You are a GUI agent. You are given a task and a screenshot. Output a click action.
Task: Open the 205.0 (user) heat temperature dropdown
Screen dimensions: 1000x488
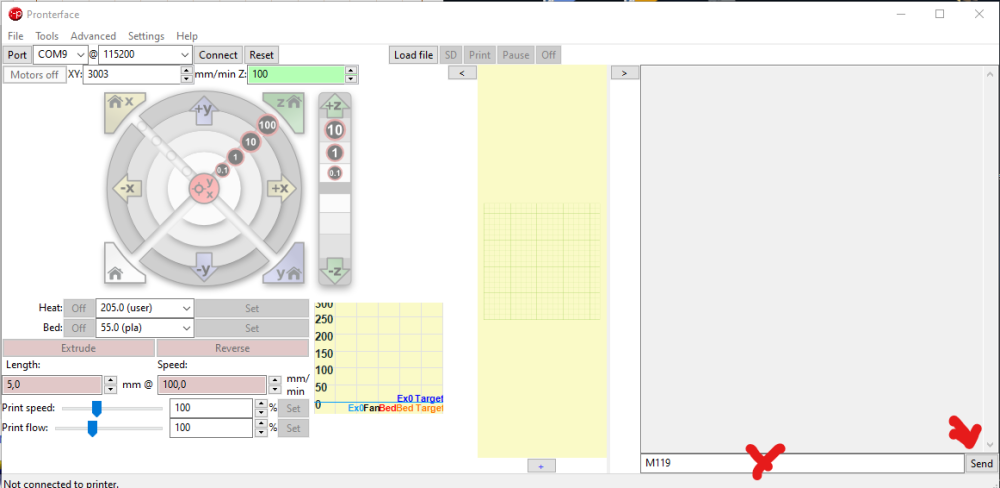click(144, 308)
